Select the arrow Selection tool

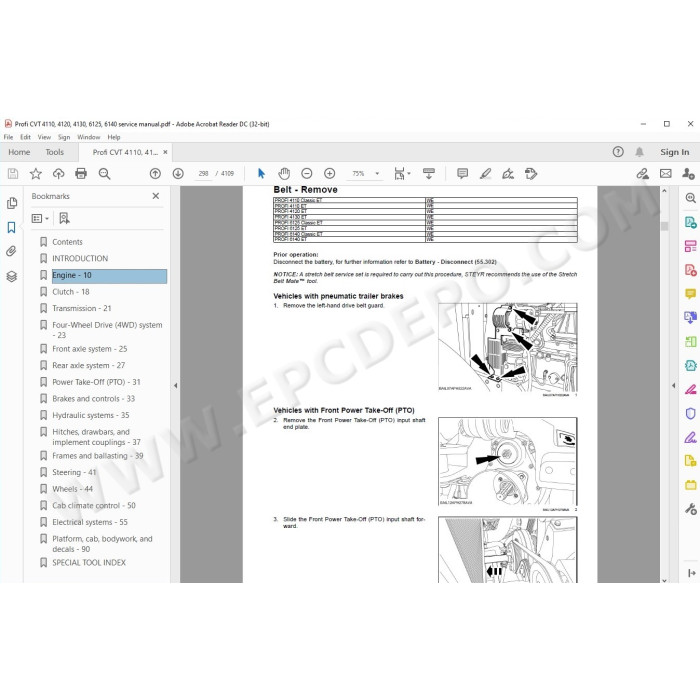point(261,174)
